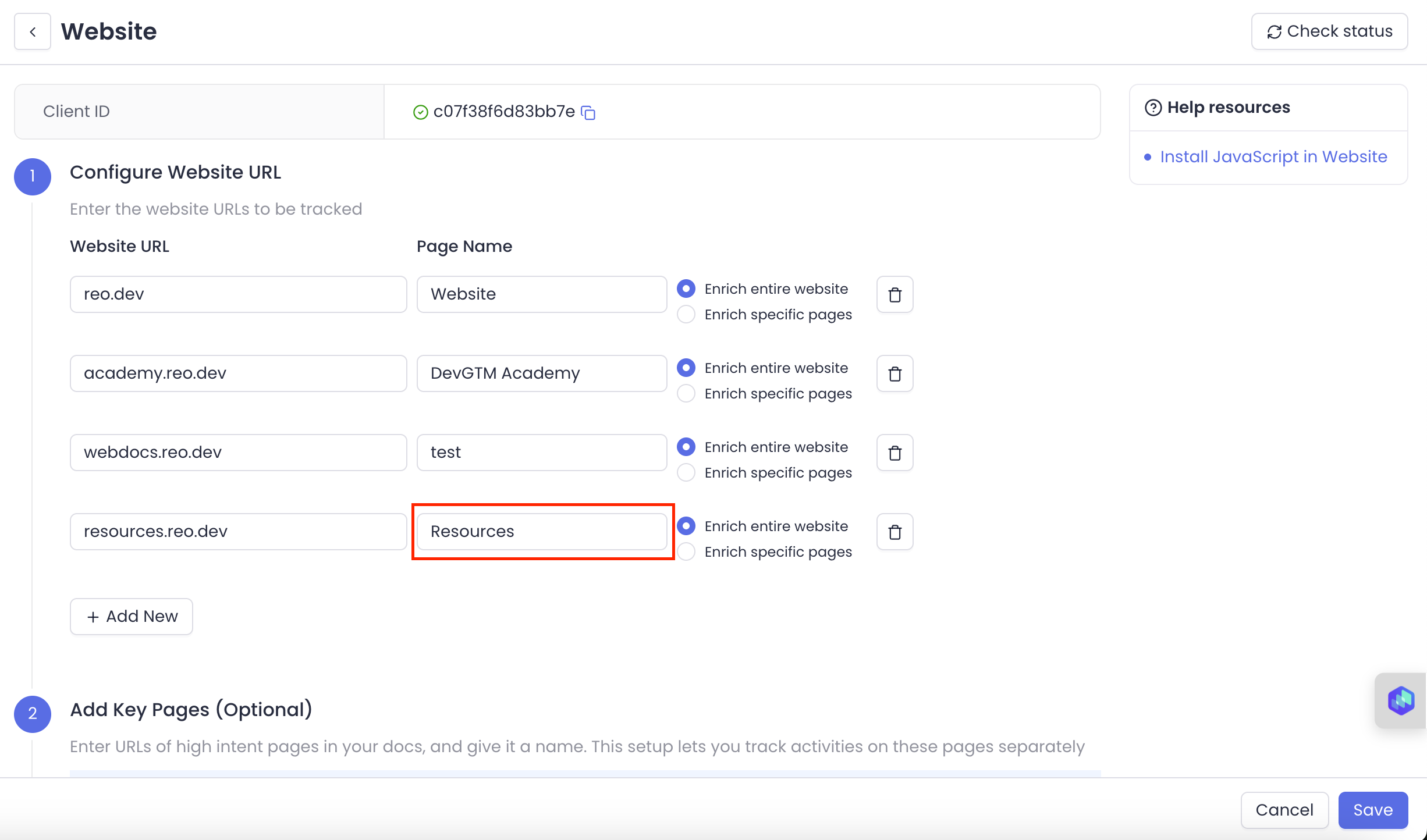This screenshot has width=1427, height=840.
Task: Select Enrich specific pages for reo.dev
Action: tap(686, 315)
